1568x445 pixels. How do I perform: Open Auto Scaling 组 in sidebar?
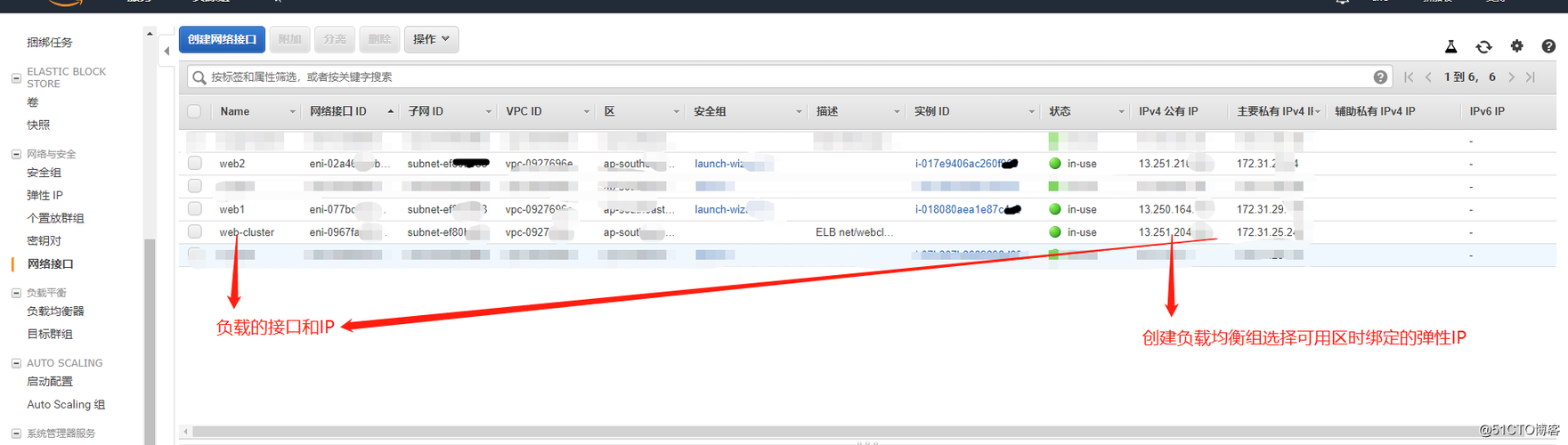point(66,405)
